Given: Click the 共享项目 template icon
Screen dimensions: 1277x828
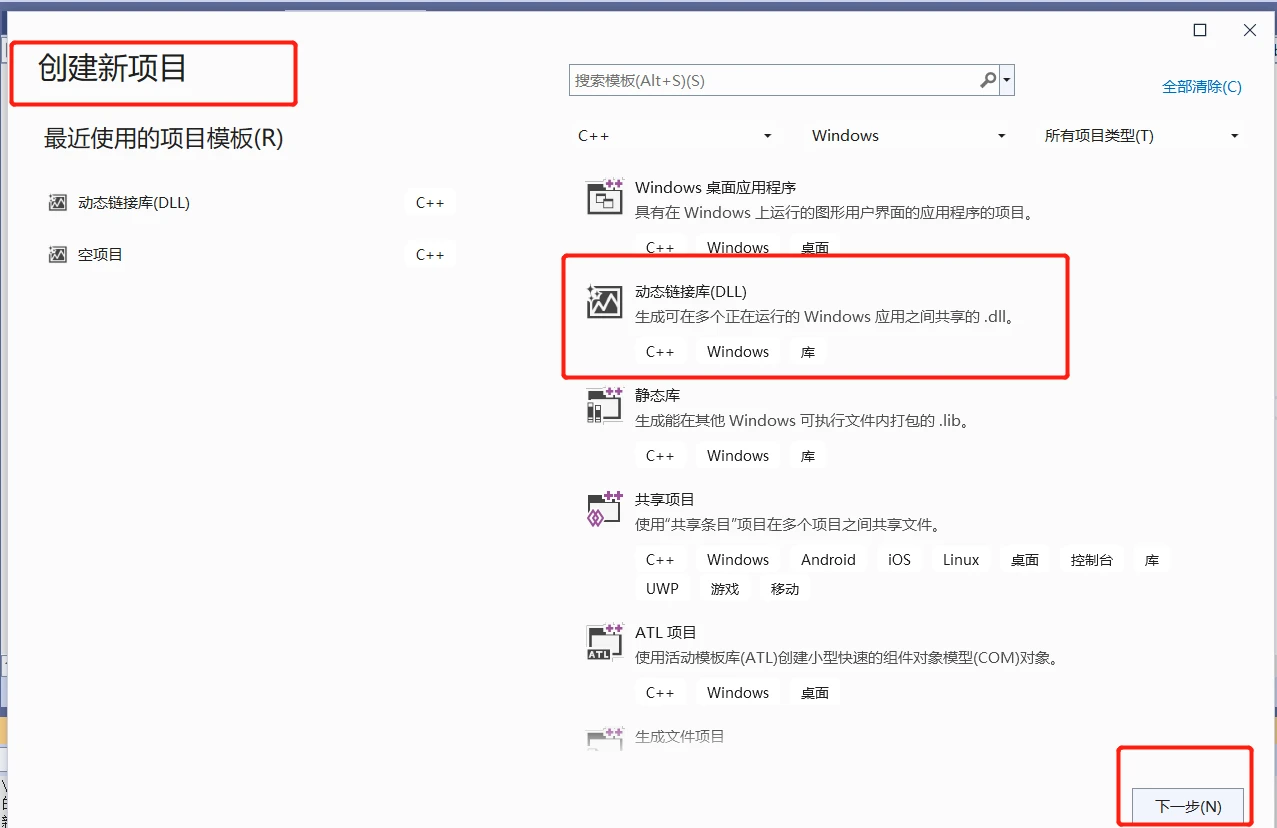Looking at the screenshot, I should [x=604, y=510].
